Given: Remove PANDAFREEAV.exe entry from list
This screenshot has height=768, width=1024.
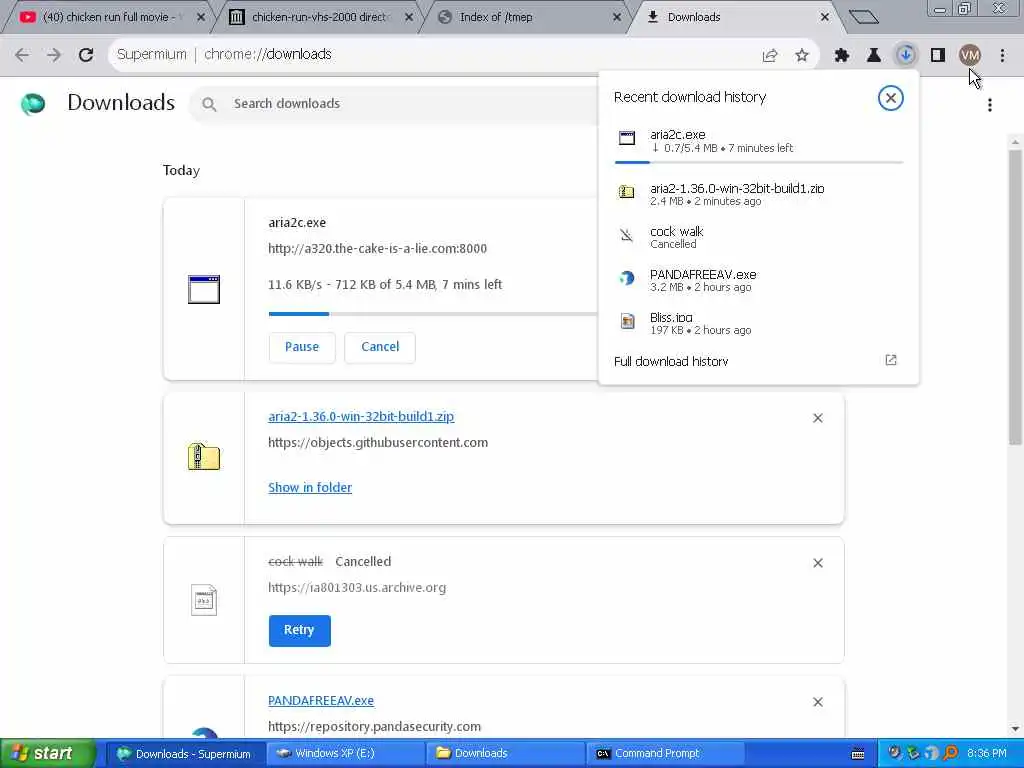Looking at the screenshot, I should click(818, 702).
